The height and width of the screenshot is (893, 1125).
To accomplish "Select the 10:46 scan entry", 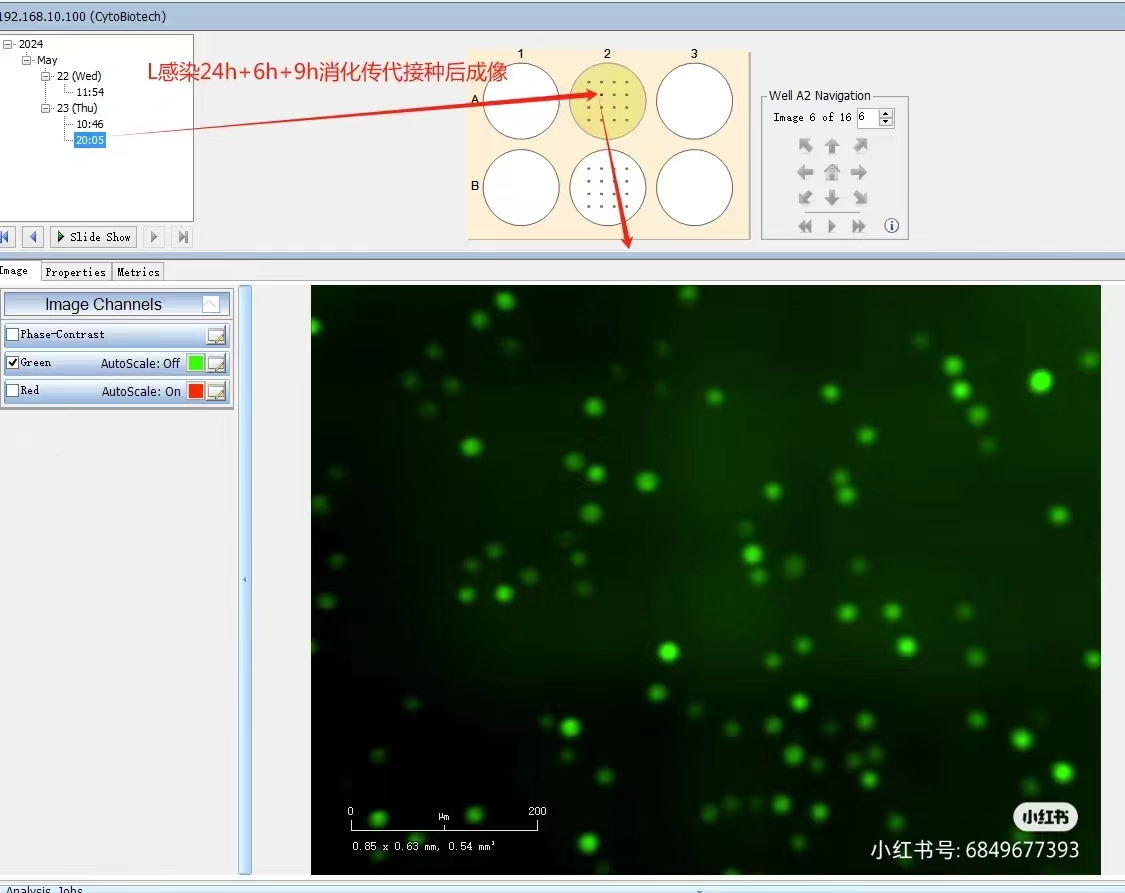I will (90, 124).
